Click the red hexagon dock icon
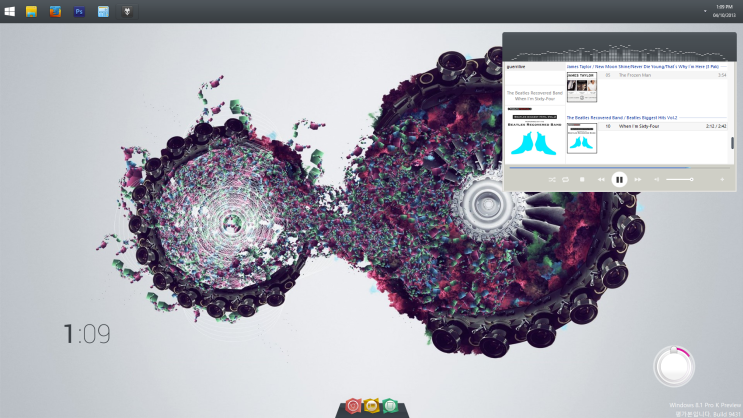This screenshot has height=418, width=743. (x=352, y=406)
